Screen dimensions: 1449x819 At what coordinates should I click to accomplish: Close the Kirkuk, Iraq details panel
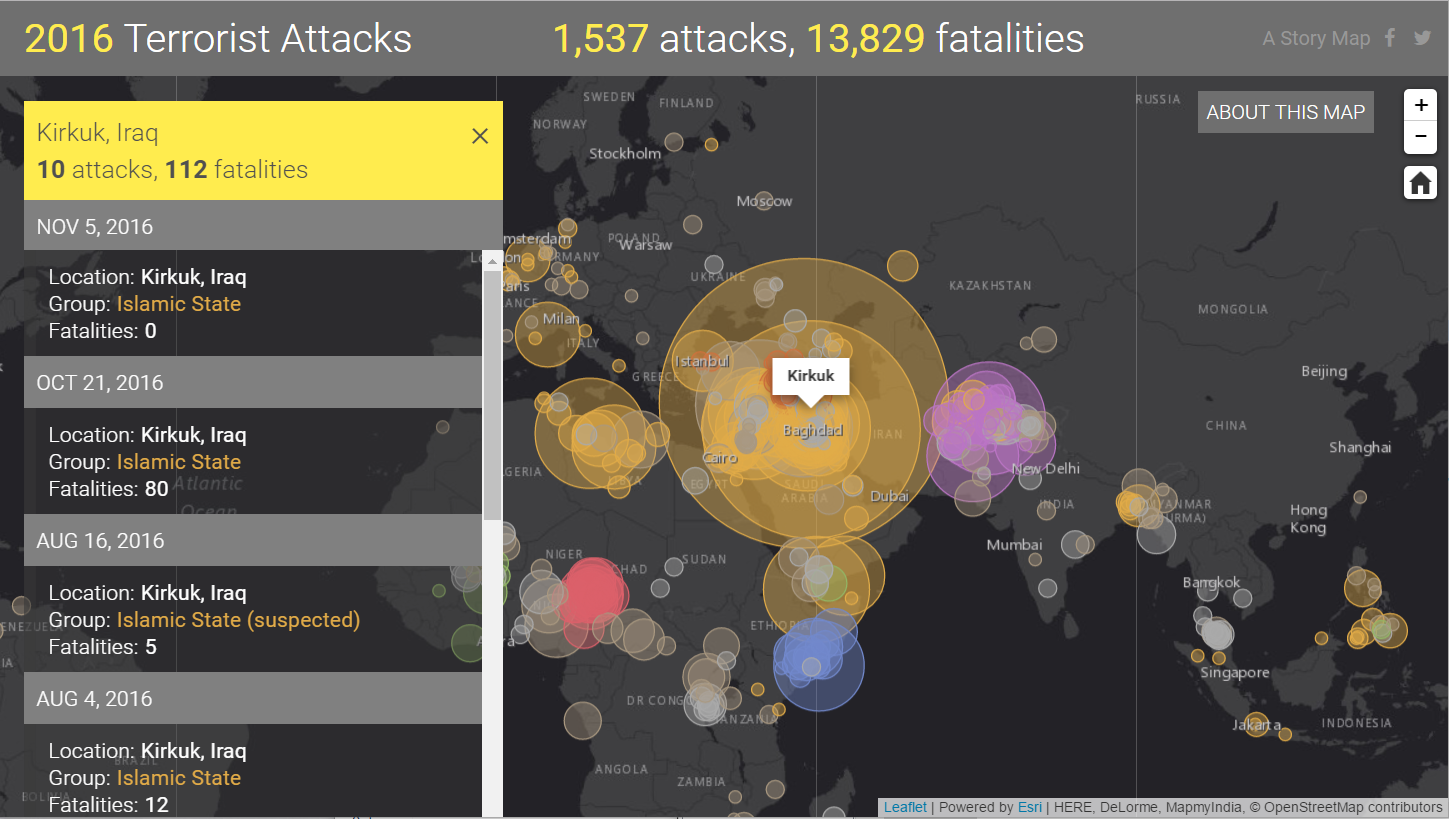coord(480,136)
